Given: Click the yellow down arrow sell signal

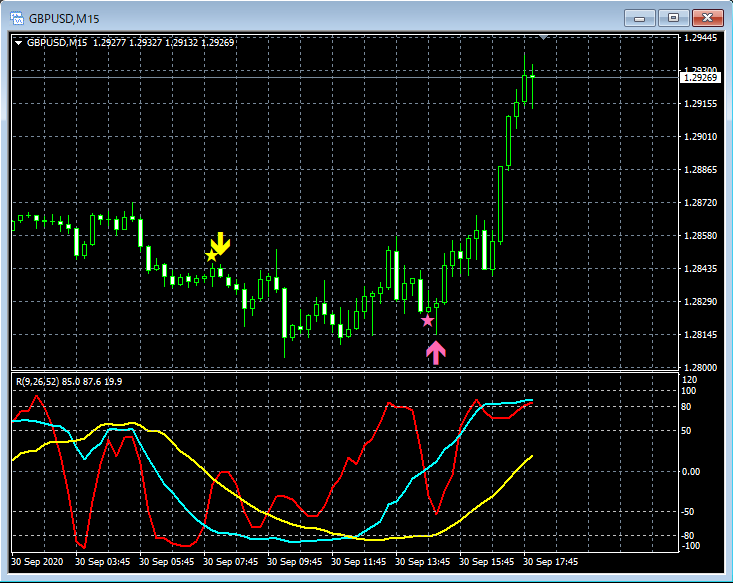Looking at the screenshot, I should (221, 243).
